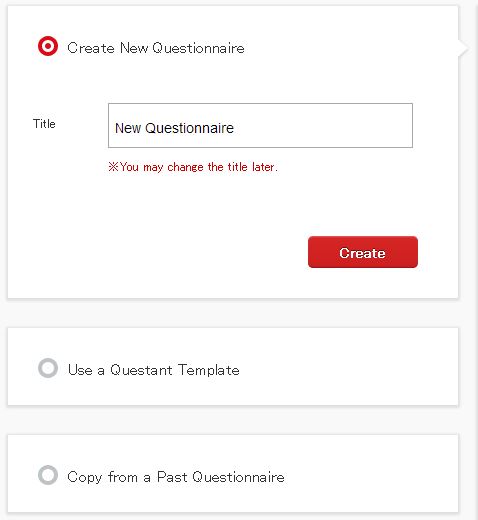Click the grey circle icon beside Copy from Past

pyautogui.click(x=48, y=475)
